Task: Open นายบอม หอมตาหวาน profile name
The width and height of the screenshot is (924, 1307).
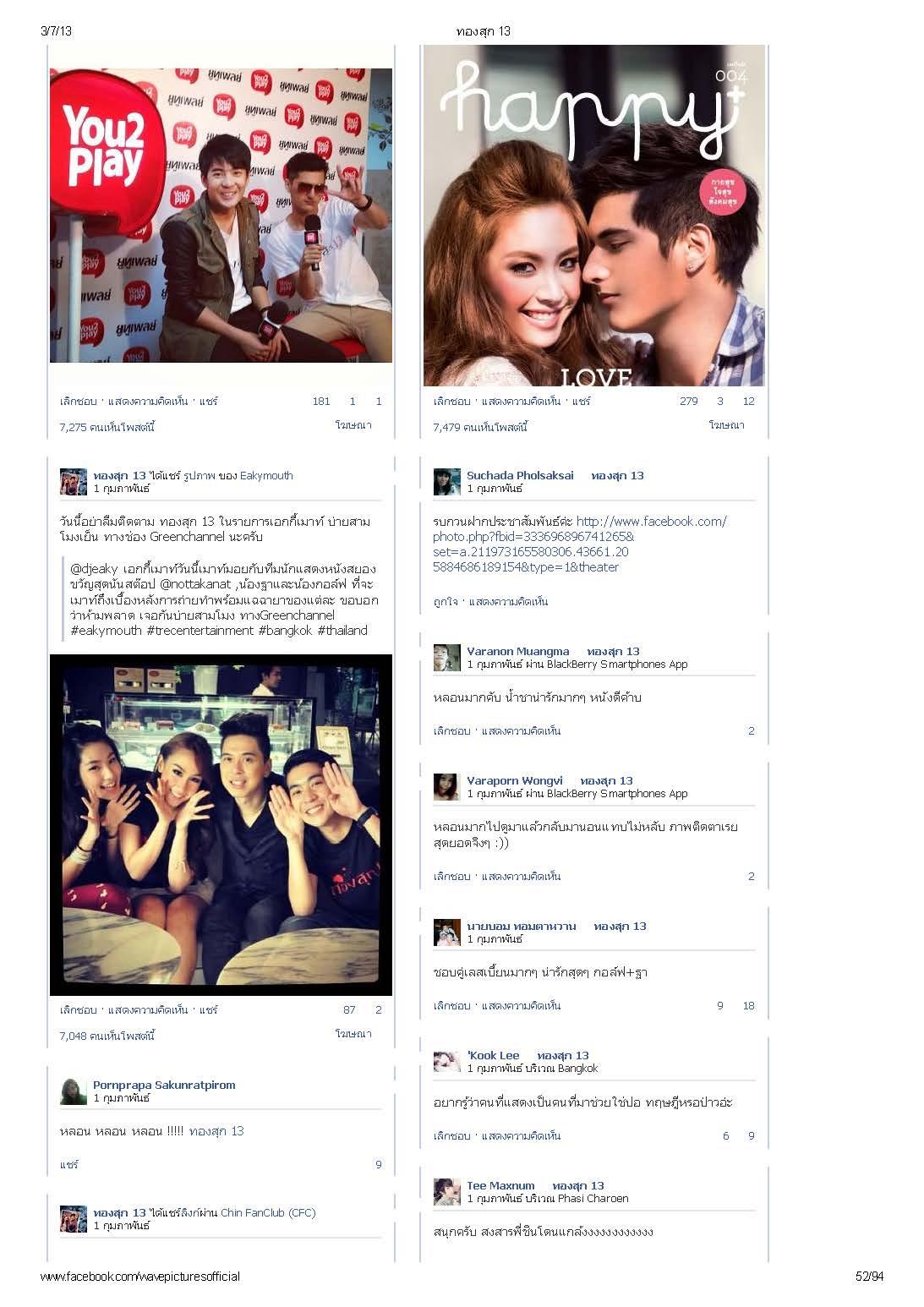Action: pos(521,927)
